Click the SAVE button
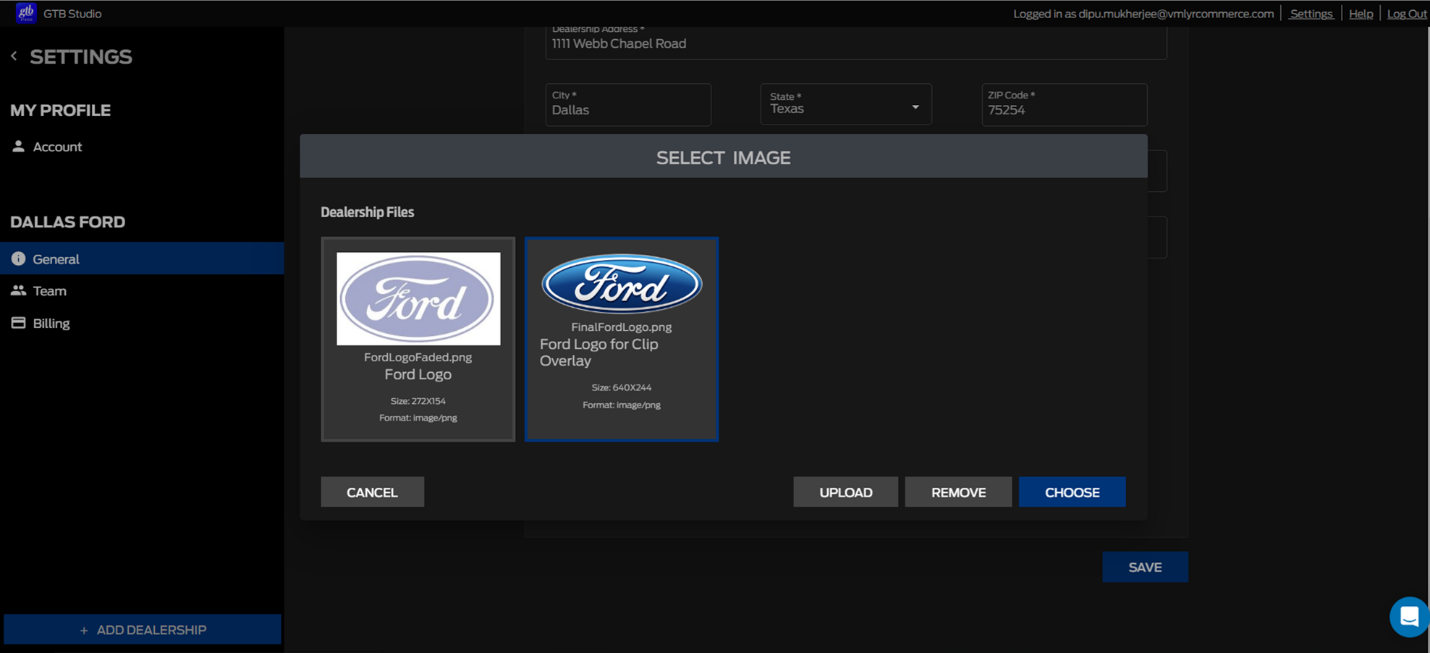Viewport: 1430px width, 653px height. [x=1145, y=567]
